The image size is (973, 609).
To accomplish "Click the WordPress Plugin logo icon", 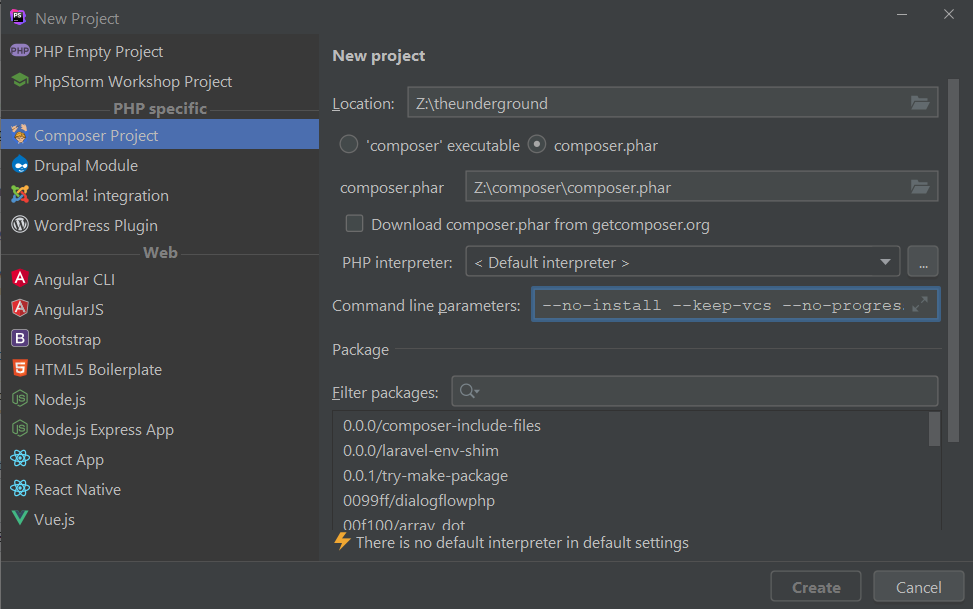I will pyautogui.click(x=20, y=224).
